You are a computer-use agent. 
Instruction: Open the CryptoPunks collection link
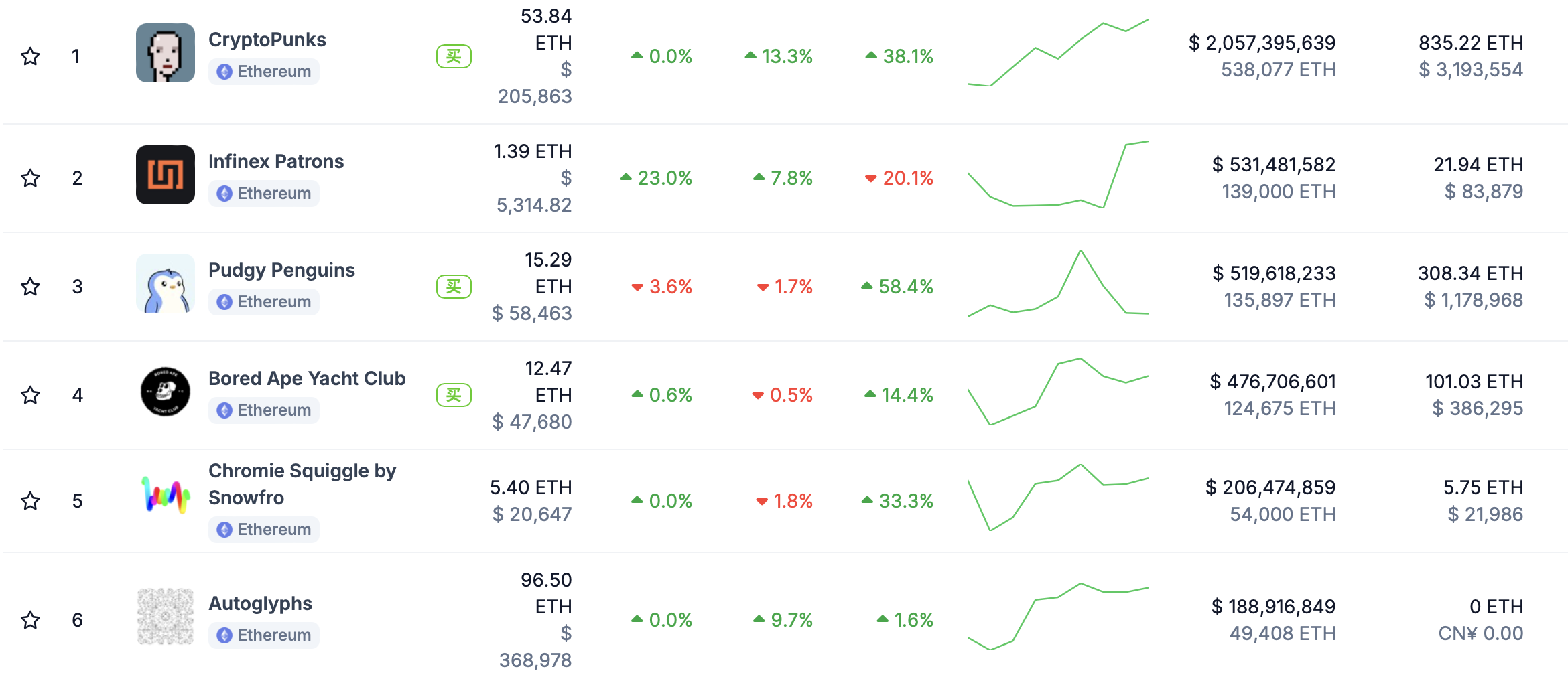(x=267, y=40)
